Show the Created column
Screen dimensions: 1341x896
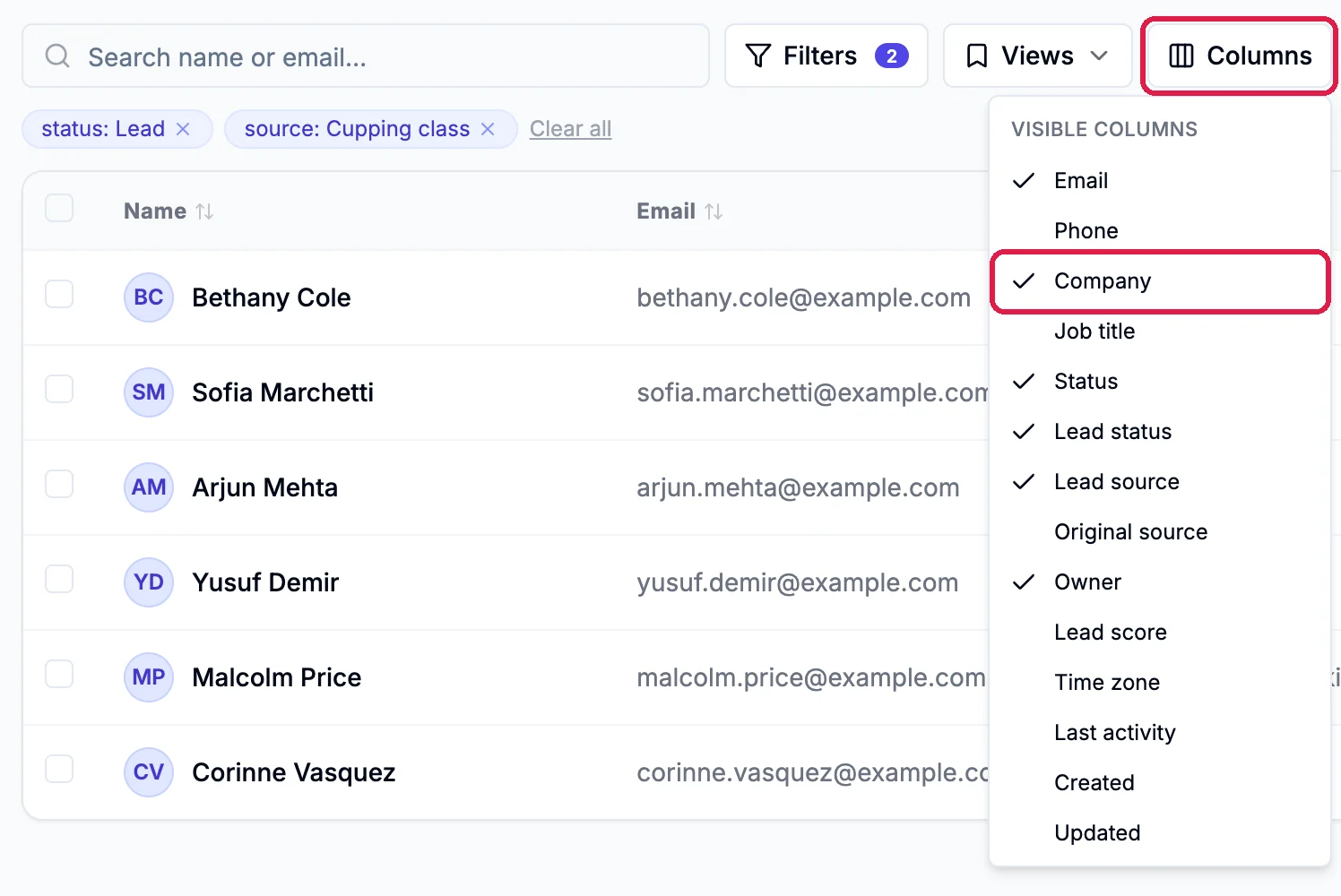coord(1160,783)
